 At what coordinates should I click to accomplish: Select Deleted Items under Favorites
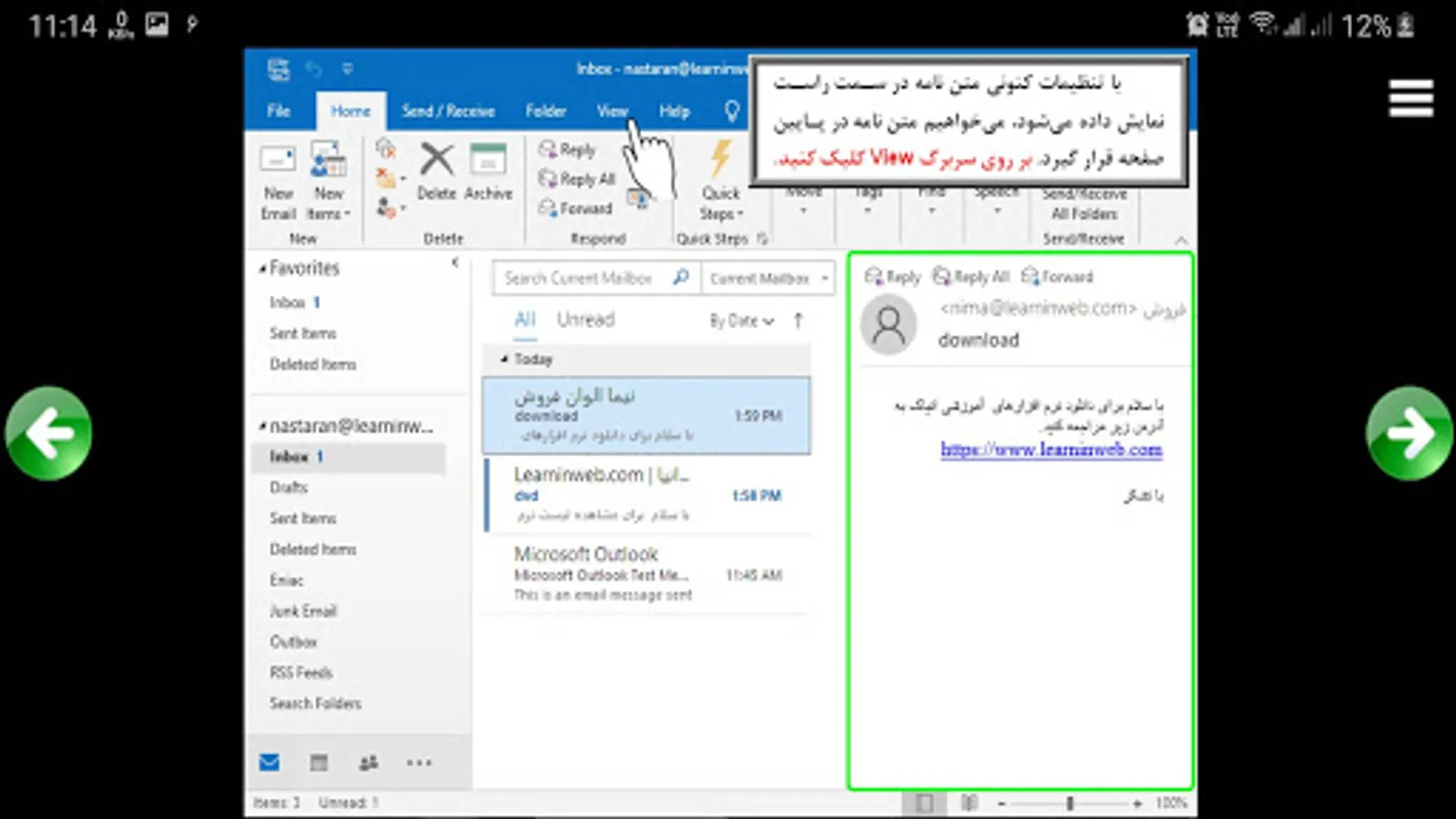(313, 364)
